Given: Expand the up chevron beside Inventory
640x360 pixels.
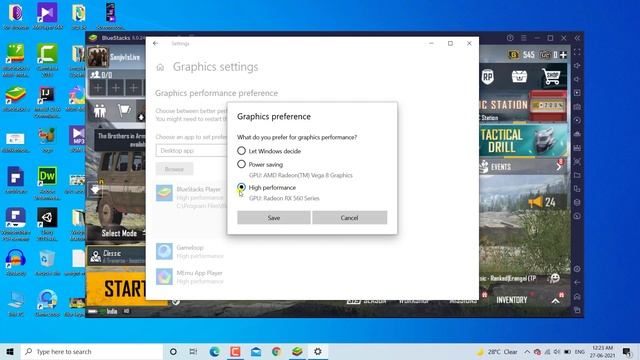Looking at the screenshot, I should pos(556,301).
